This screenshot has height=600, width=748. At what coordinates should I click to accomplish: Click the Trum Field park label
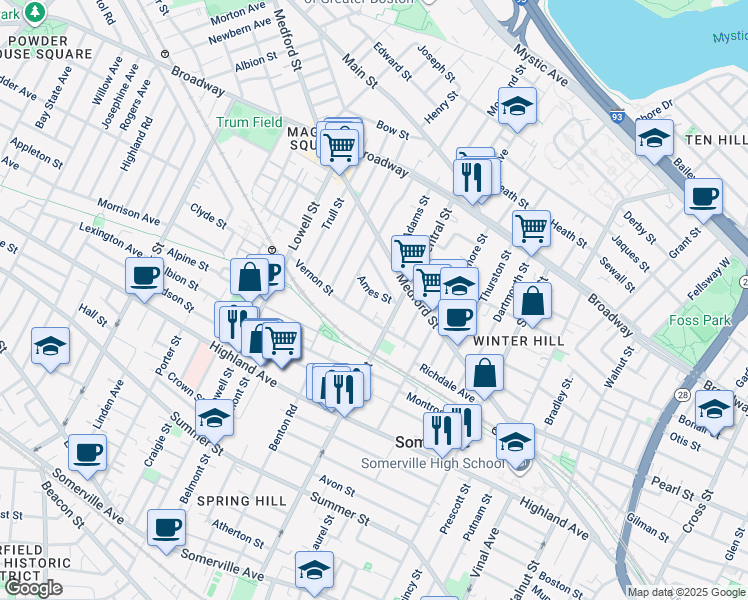point(249,122)
